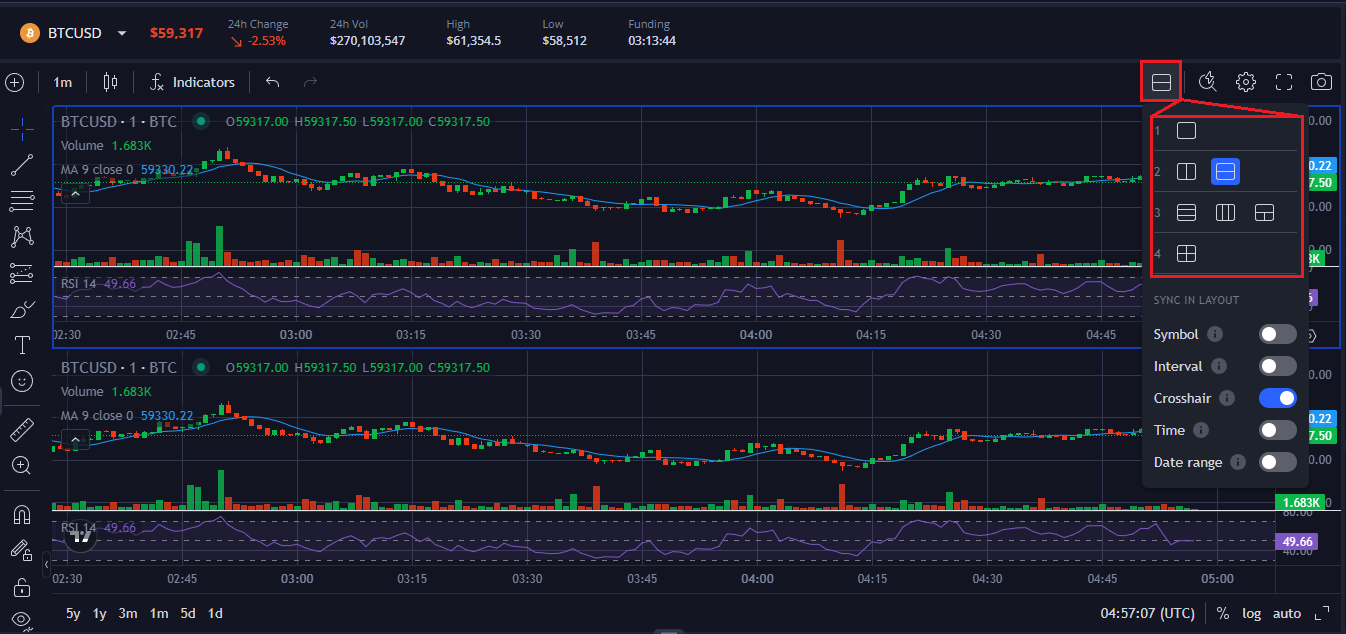Screen dimensions: 1346x634
Task: Click the undo arrow in toolbar
Action: coord(272,82)
